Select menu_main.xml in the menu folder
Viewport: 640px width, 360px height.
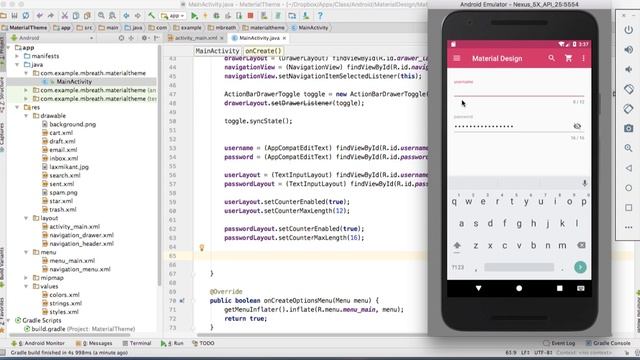click(72, 261)
